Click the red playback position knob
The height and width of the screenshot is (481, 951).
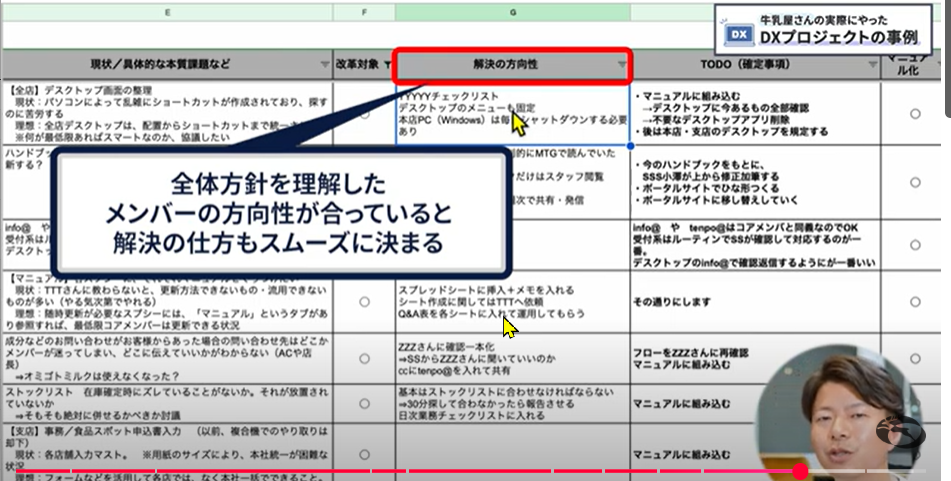coord(800,470)
